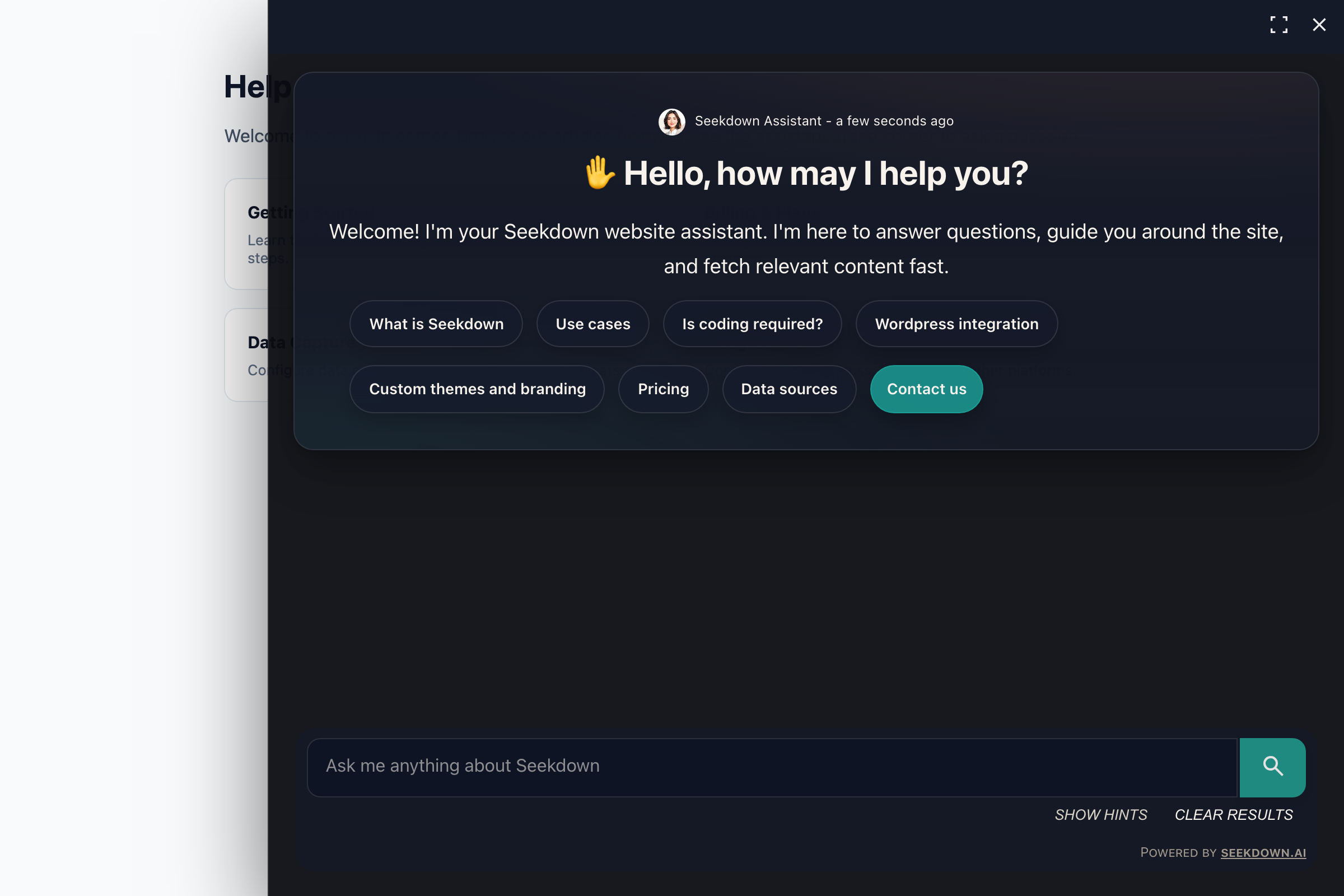Click the 'Contact us' button

click(926, 389)
